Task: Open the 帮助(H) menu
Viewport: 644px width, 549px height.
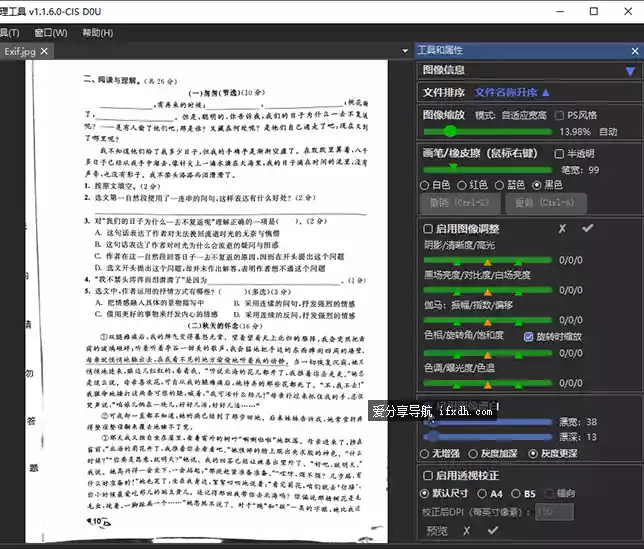Action: tap(98, 33)
